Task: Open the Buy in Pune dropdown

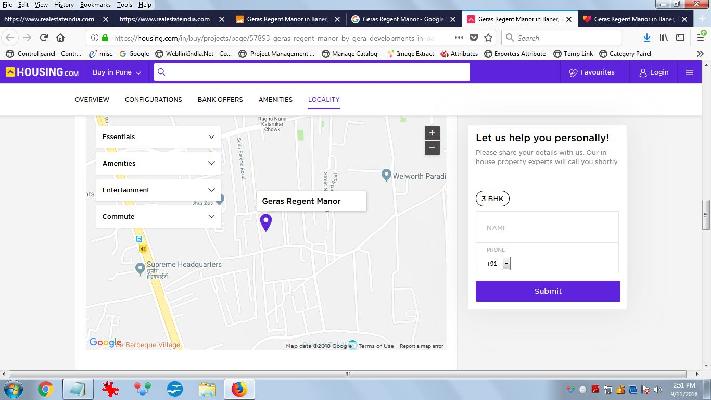Action: click(118, 72)
